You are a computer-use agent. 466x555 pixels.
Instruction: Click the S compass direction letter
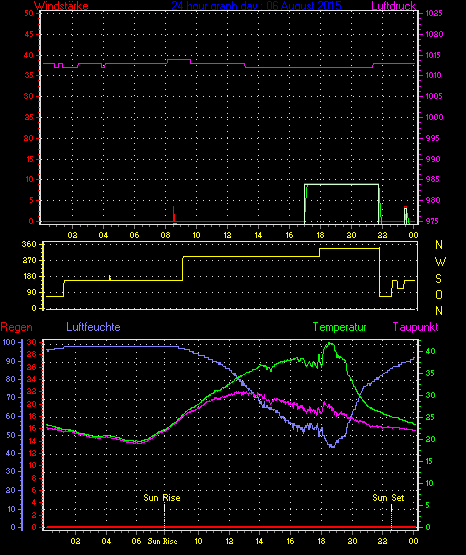click(x=438, y=279)
